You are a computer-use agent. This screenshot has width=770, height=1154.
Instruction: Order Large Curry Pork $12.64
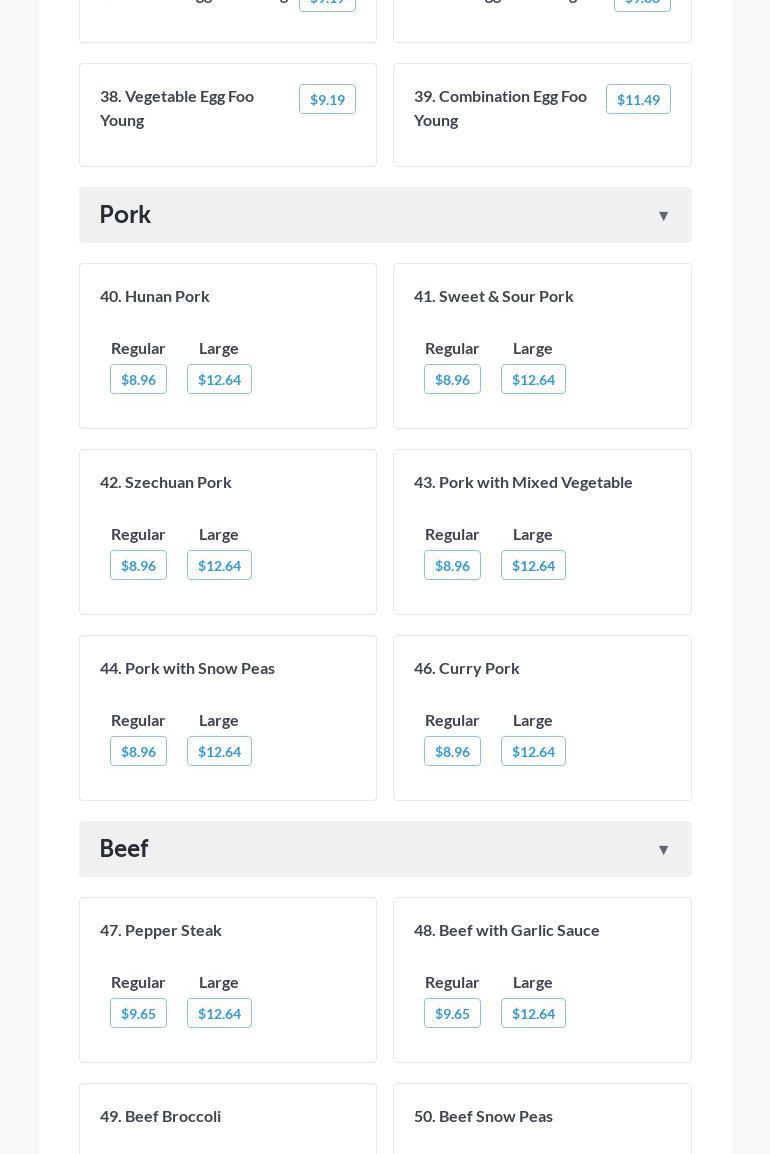[x=533, y=752]
